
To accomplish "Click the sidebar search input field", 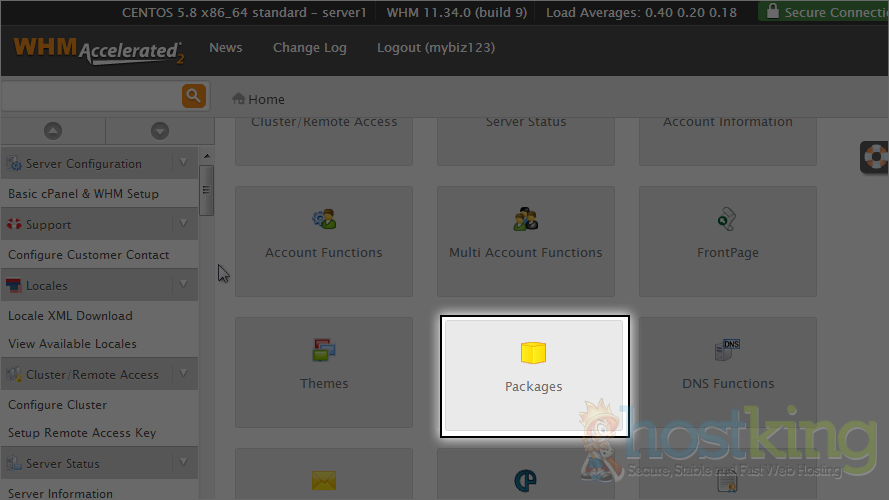I will tap(90, 96).
